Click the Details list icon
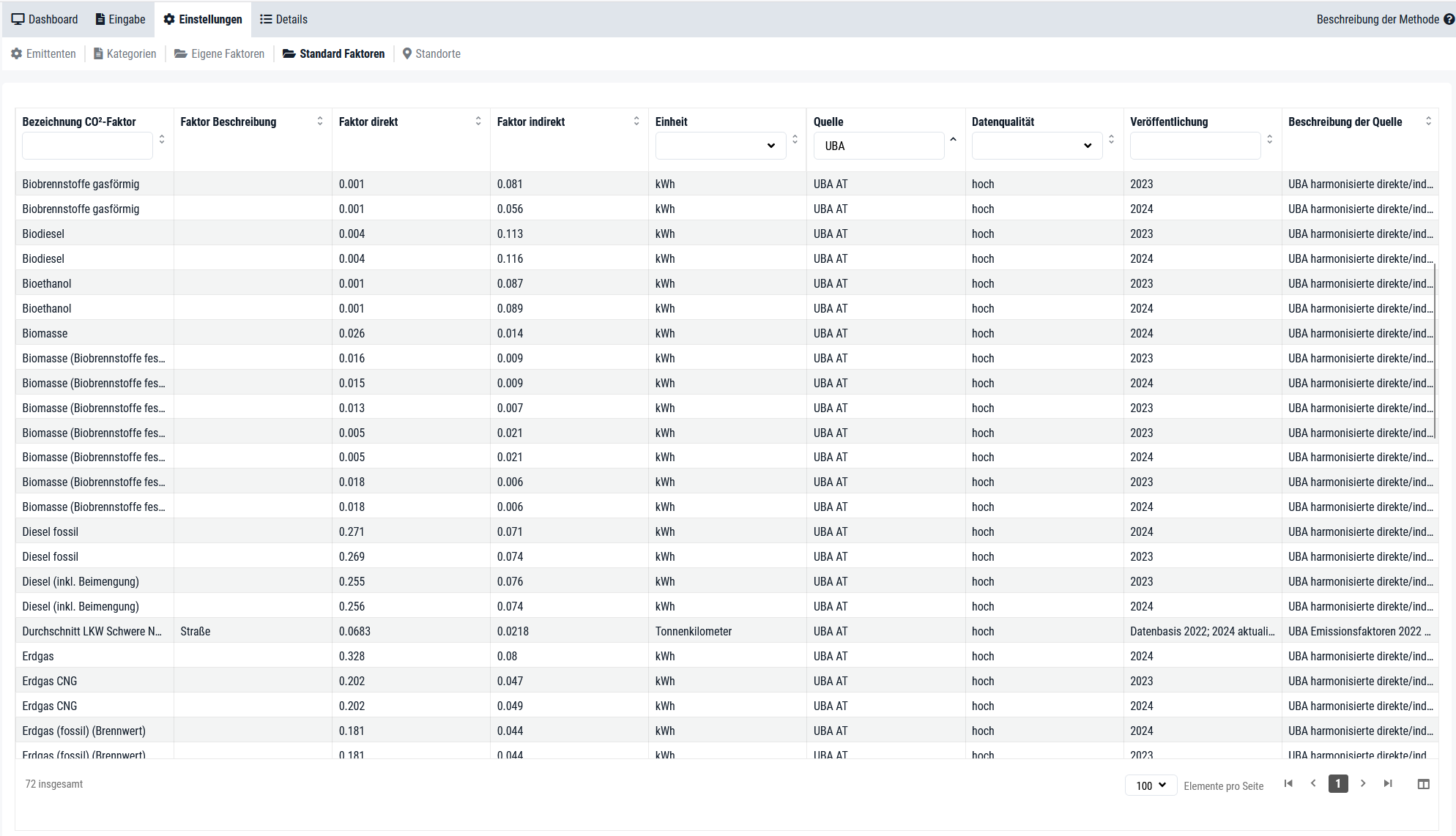1456x836 pixels. point(266,19)
